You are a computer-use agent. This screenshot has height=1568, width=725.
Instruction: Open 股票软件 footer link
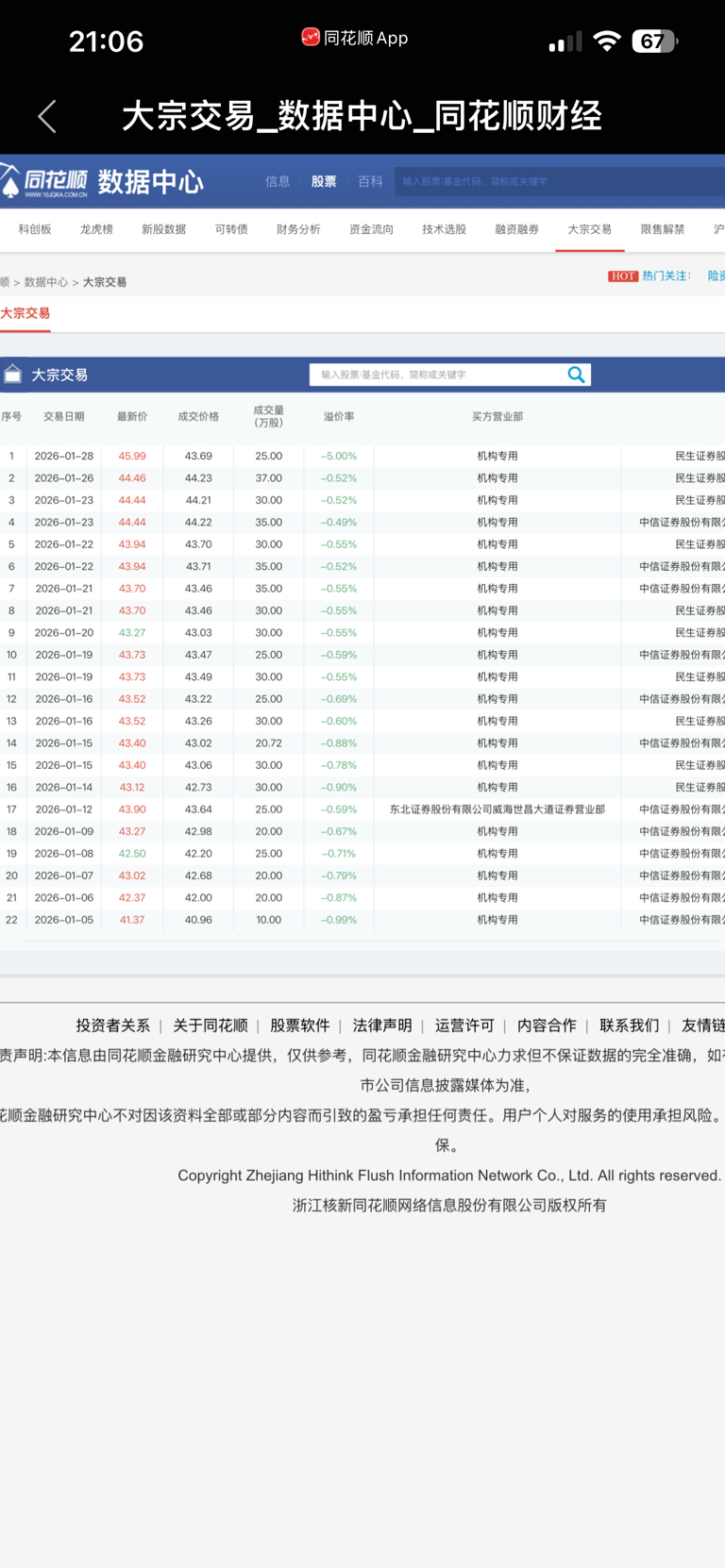click(x=300, y=1026)
